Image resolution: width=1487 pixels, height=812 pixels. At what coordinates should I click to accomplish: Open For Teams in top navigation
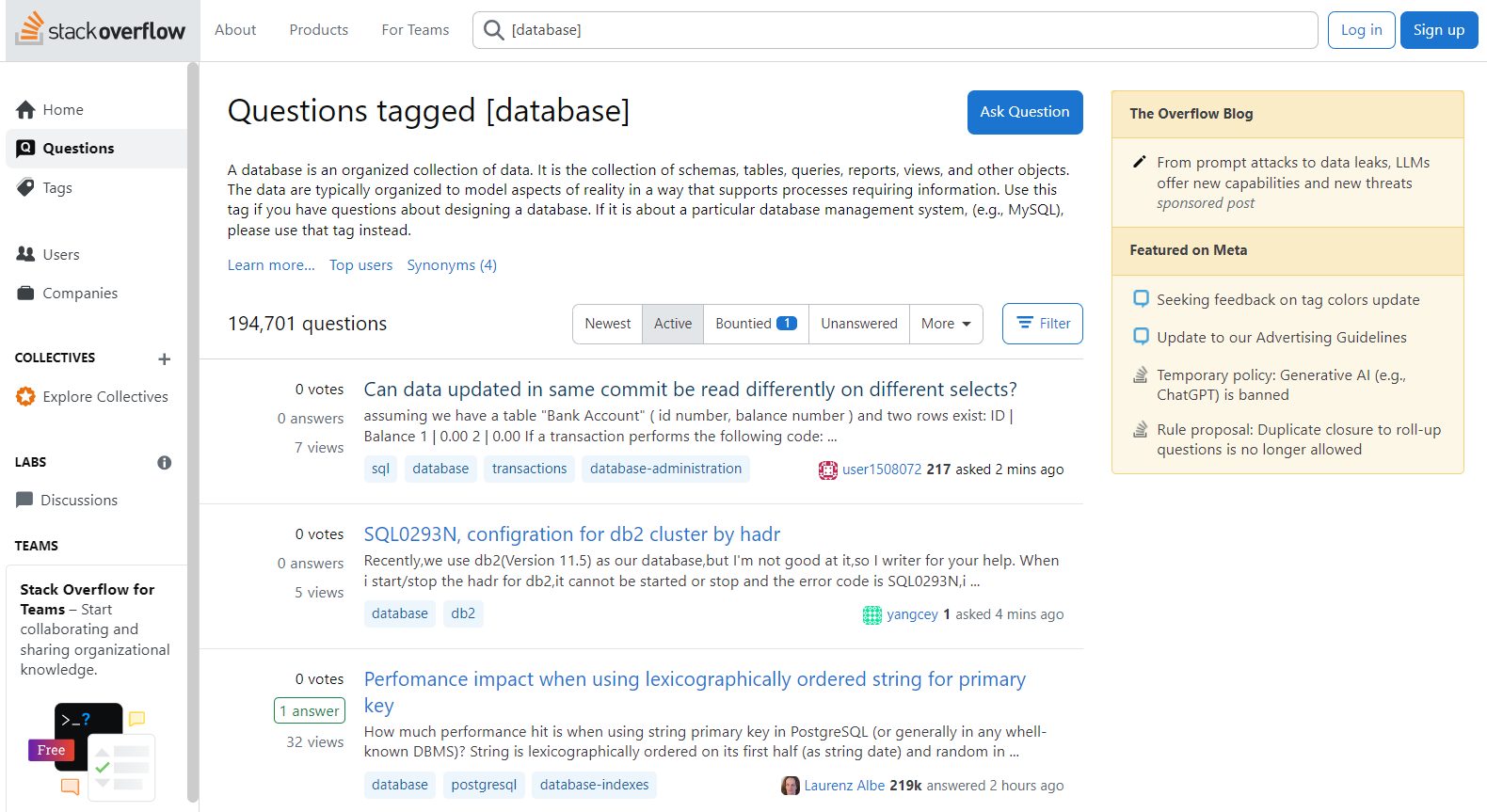point(415,30)
